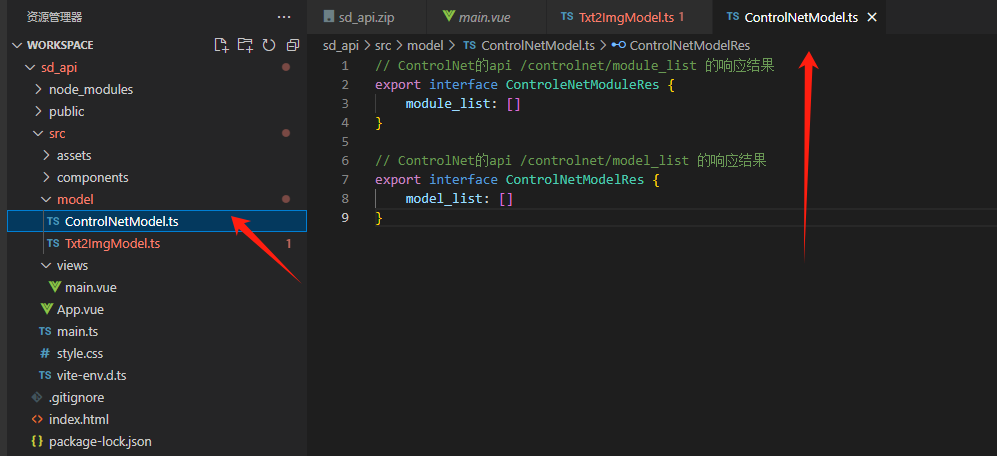Click the New File icon in explorer header
997x456 pixels.
coord(222,45)
